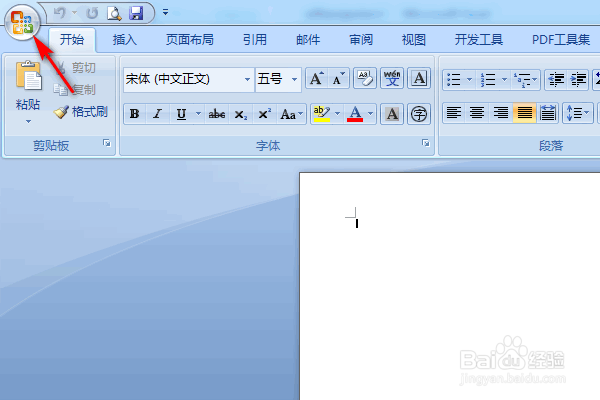Click the Shrink Font icon
Image resolution: width=600 pixels, height=400 pixels.
pos(338,78)
